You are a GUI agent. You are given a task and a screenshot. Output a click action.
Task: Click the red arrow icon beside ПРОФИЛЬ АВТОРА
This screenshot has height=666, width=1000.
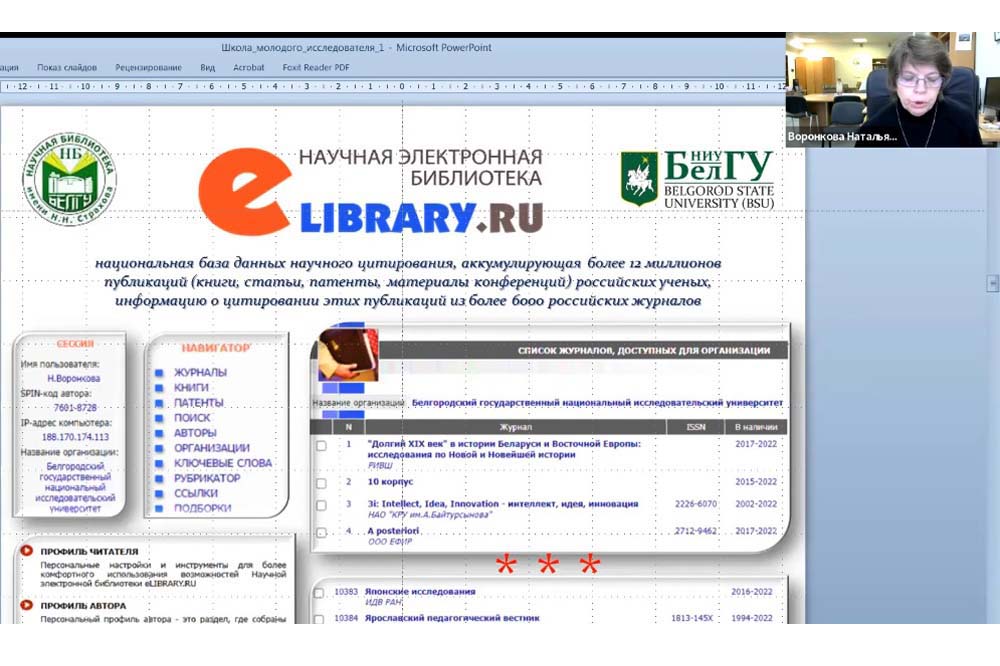[24, 606]
